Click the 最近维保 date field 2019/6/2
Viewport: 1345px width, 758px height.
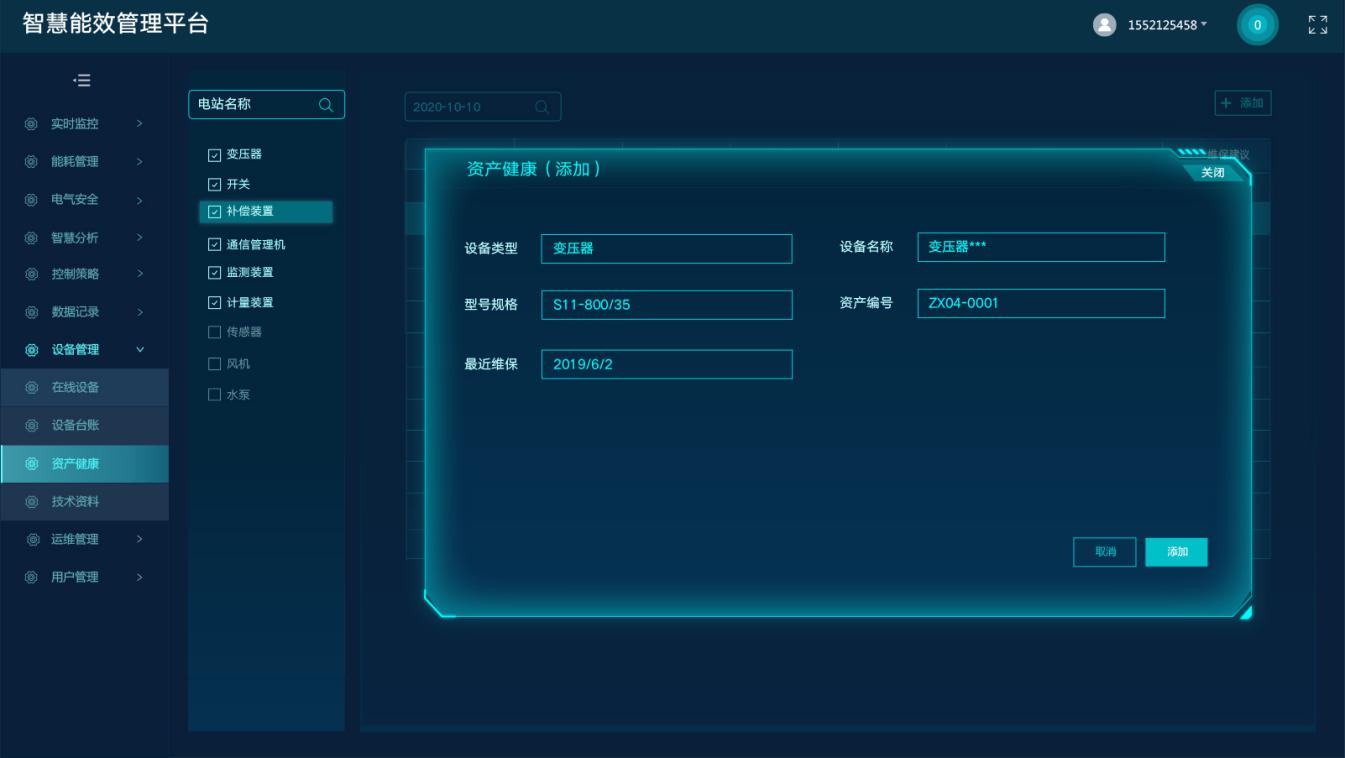[x=667, y=364]
